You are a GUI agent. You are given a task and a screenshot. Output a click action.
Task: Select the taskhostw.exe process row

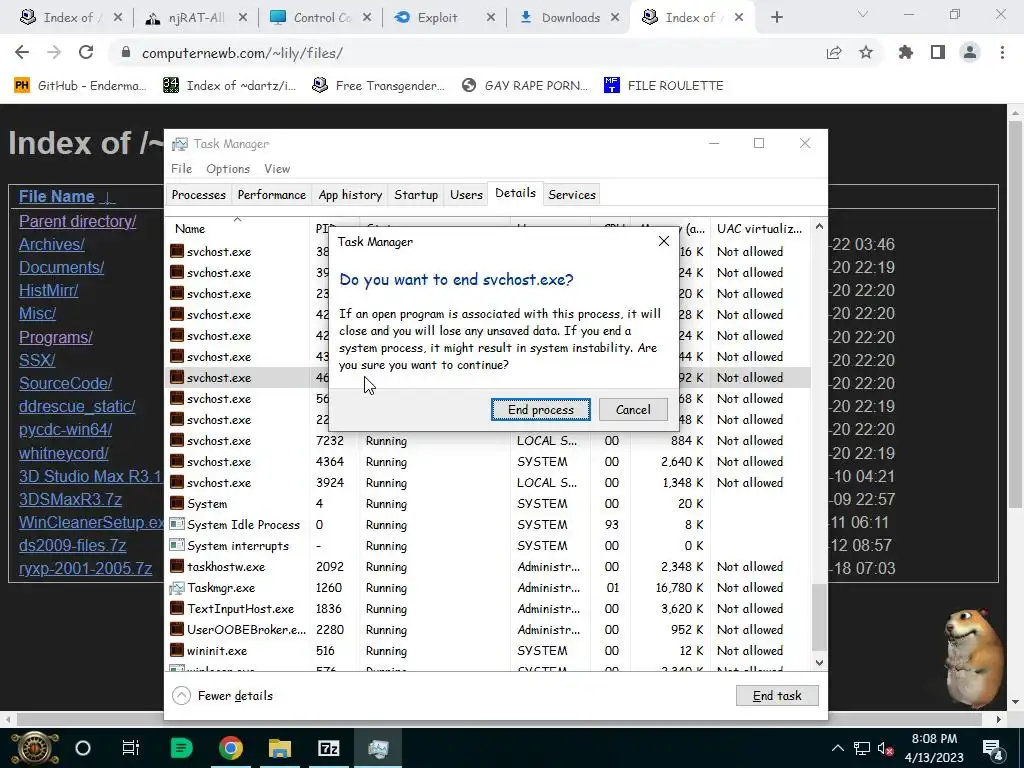[488, 567]
